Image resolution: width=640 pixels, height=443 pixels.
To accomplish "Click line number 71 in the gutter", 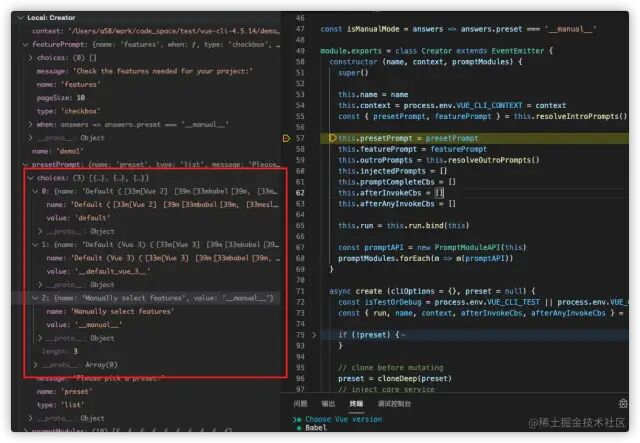I will click(300, 291).
